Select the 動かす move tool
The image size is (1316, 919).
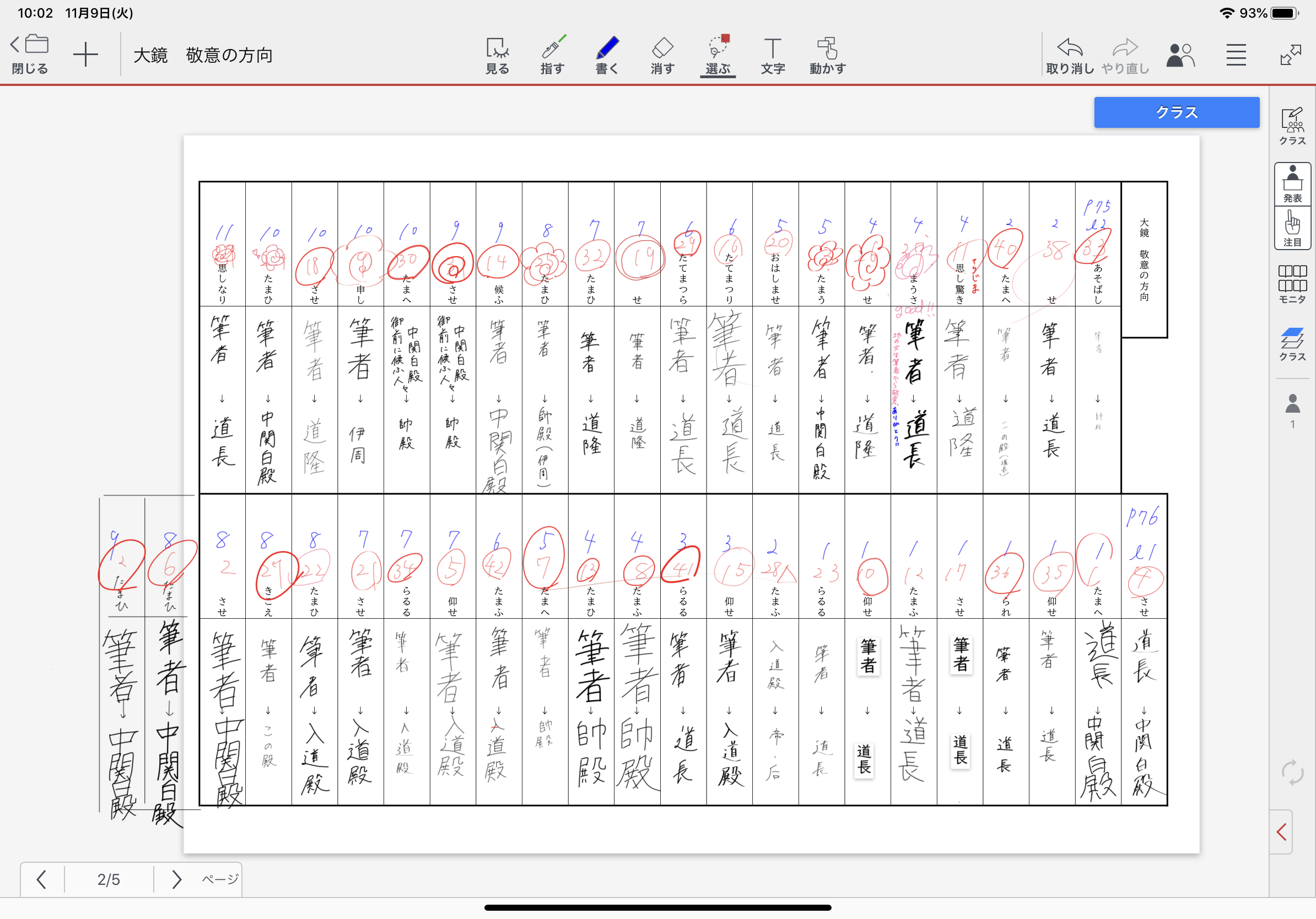coord(827,56)
